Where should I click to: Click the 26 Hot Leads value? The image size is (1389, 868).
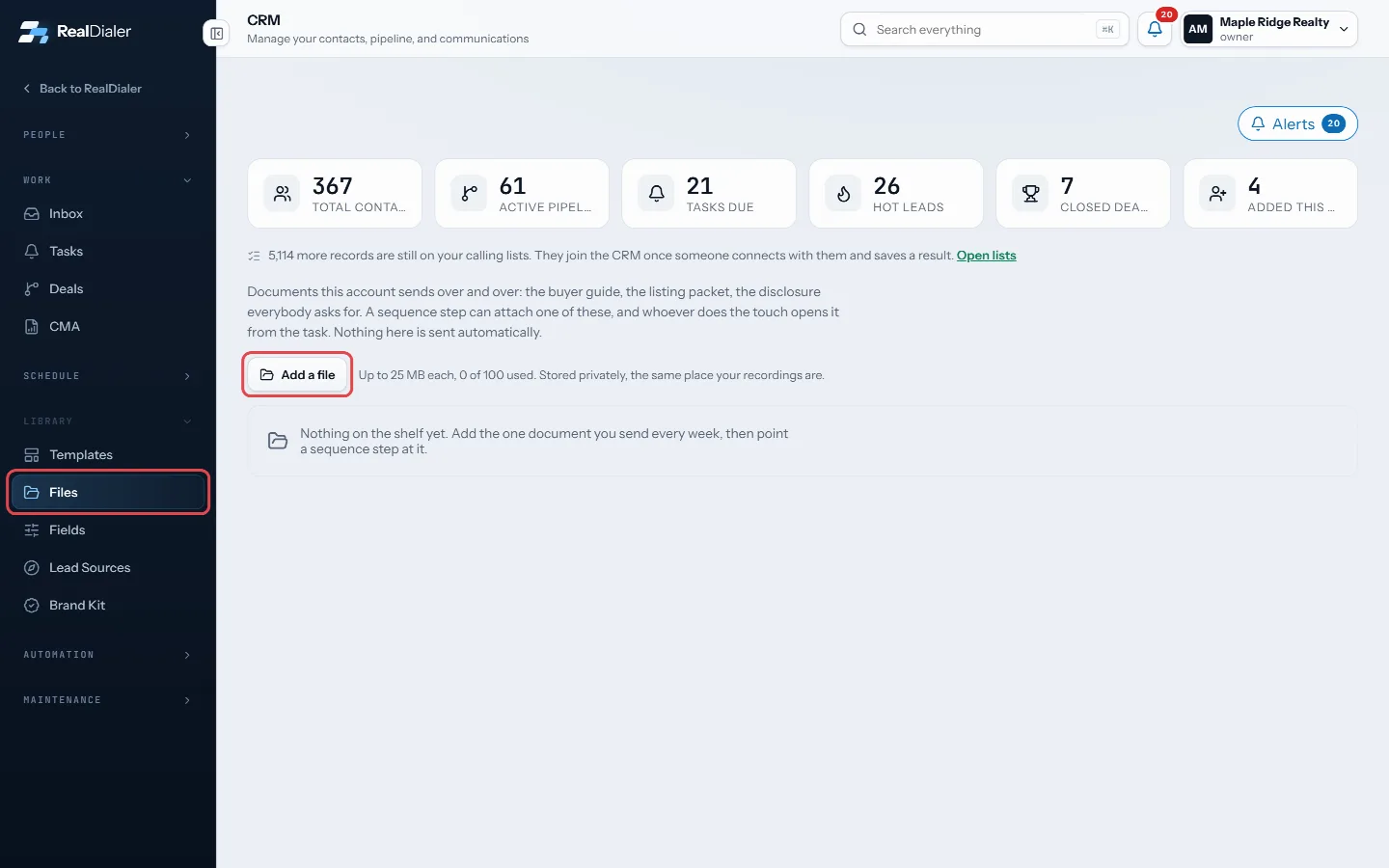(x=886, y=185)
